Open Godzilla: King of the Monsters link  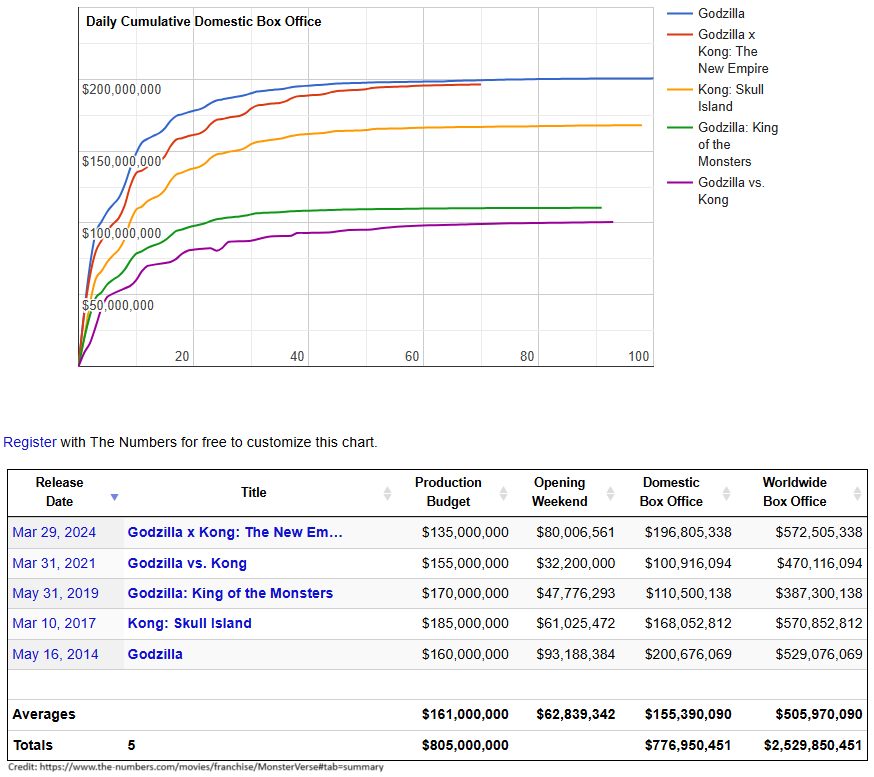(230, 593)
